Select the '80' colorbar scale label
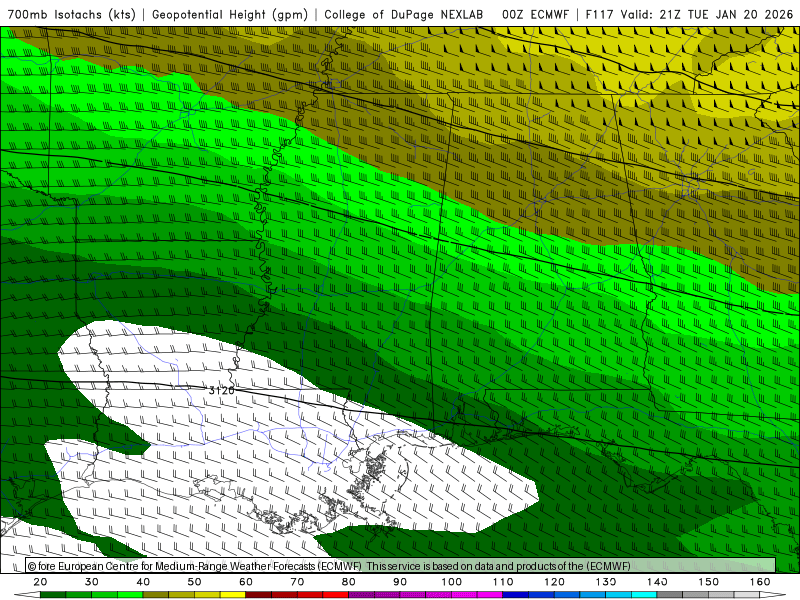Image resolution: width=800 pixels, height=600 pixels. click(348, 582)
